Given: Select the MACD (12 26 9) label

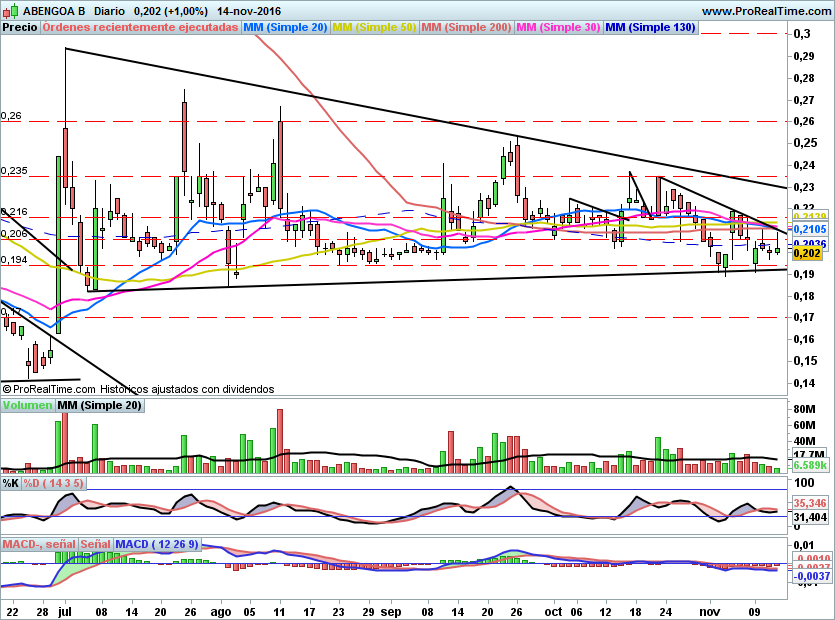Looking at the screenshot, I should (157, 544).
